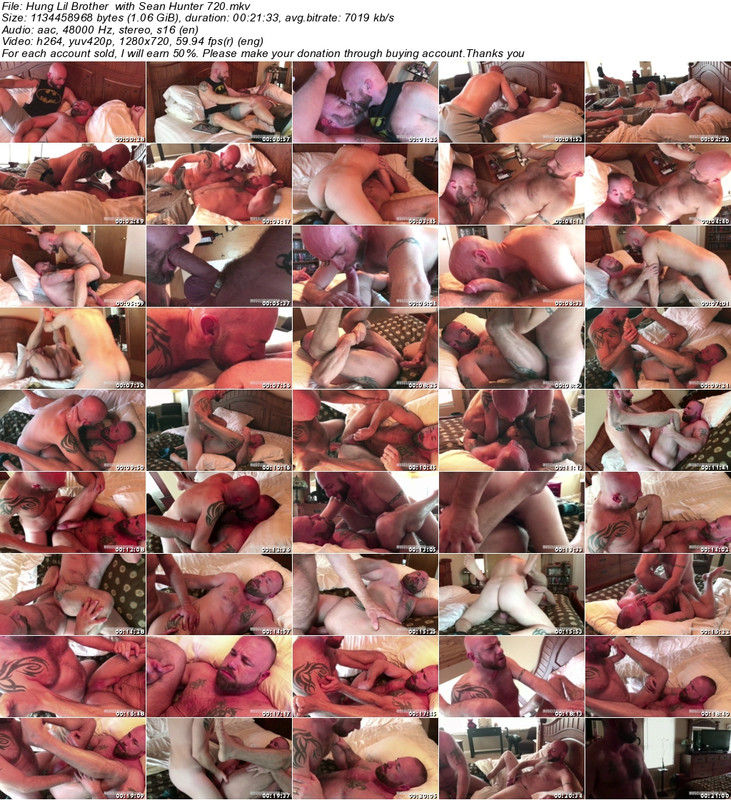This screenshot has width=731, height=800.
Task: Open the thumbnail stamped 00:00:57
Action: click(x=219, y=102)
